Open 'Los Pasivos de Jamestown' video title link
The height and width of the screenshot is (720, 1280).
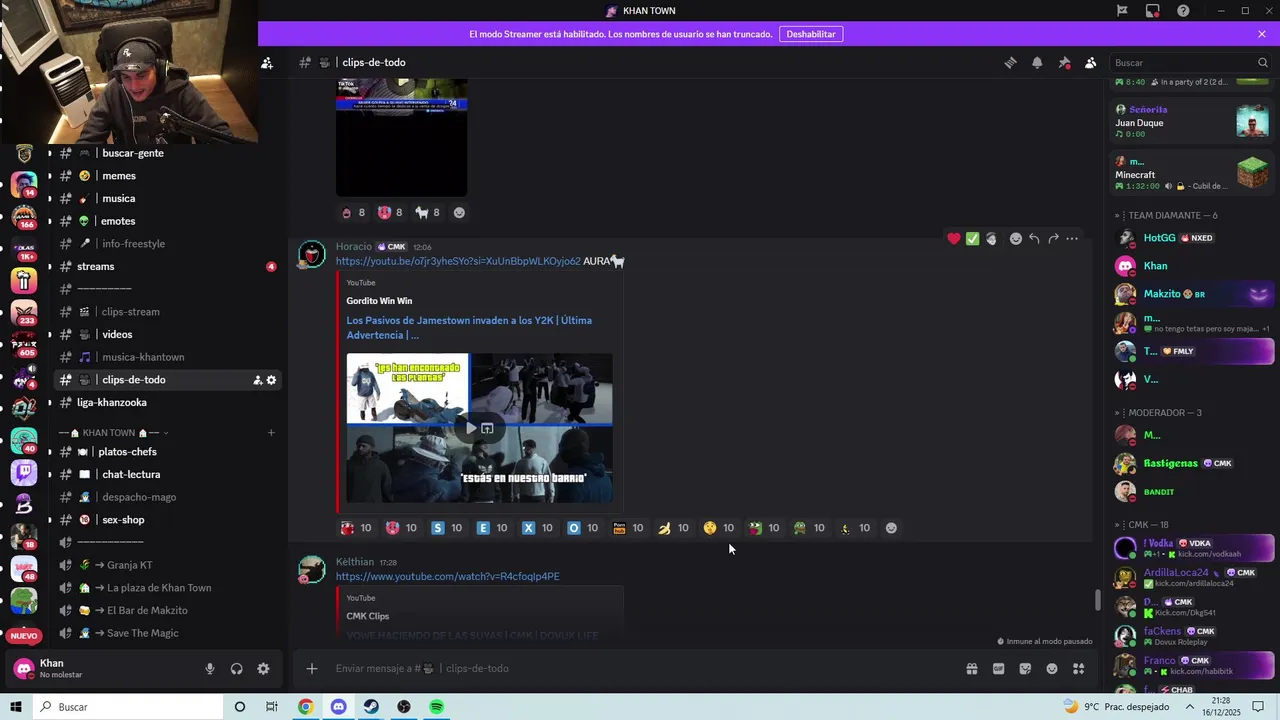pos(469,328)
